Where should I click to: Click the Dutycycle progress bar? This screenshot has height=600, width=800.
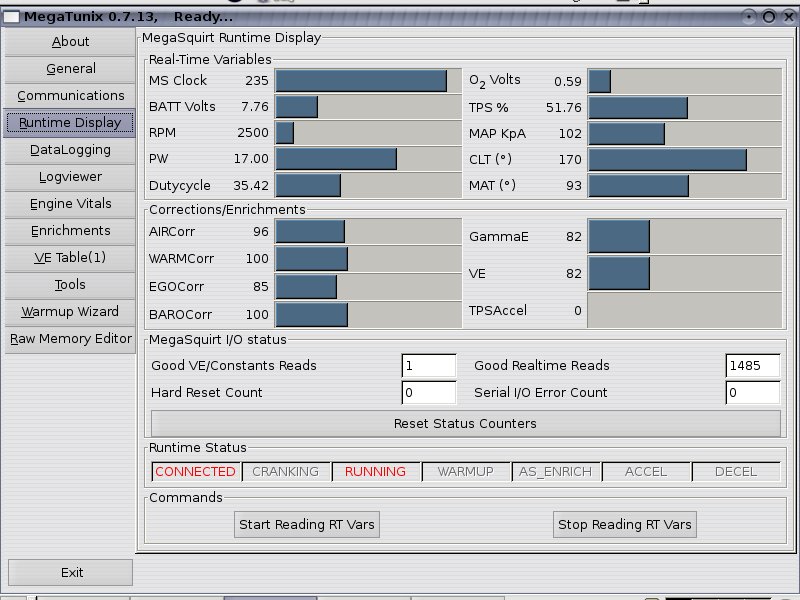tap(368, 185)
